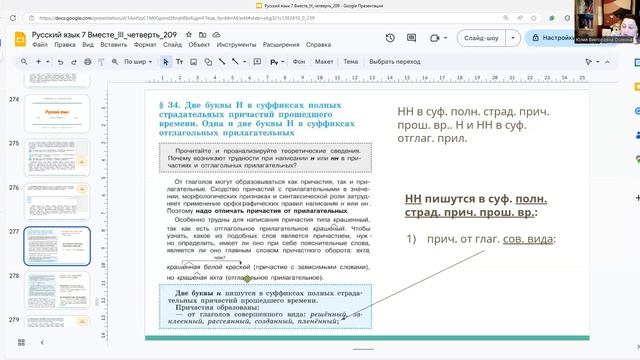Image resolution: width=640 pixels, height=360 pixels.
Task: Undo the last action
Action: pyautogui.click(x=60, y=62)
